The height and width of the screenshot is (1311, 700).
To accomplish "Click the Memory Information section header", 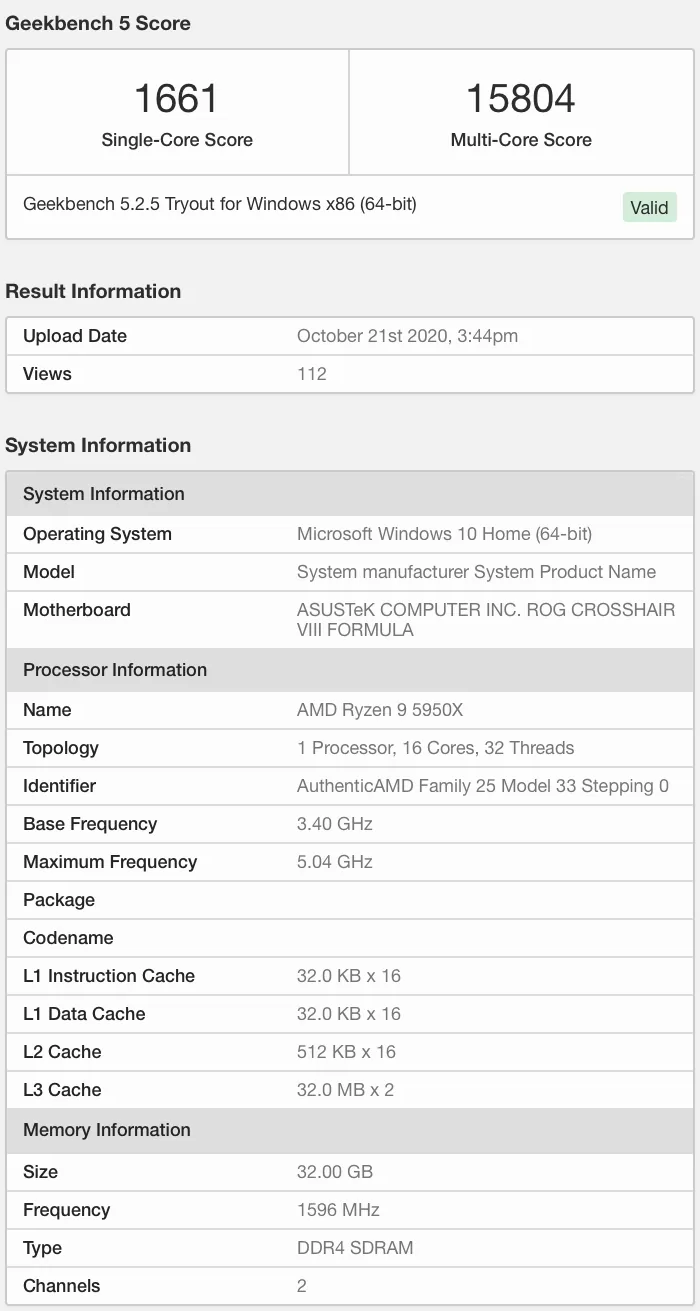I will [350, 1130].
